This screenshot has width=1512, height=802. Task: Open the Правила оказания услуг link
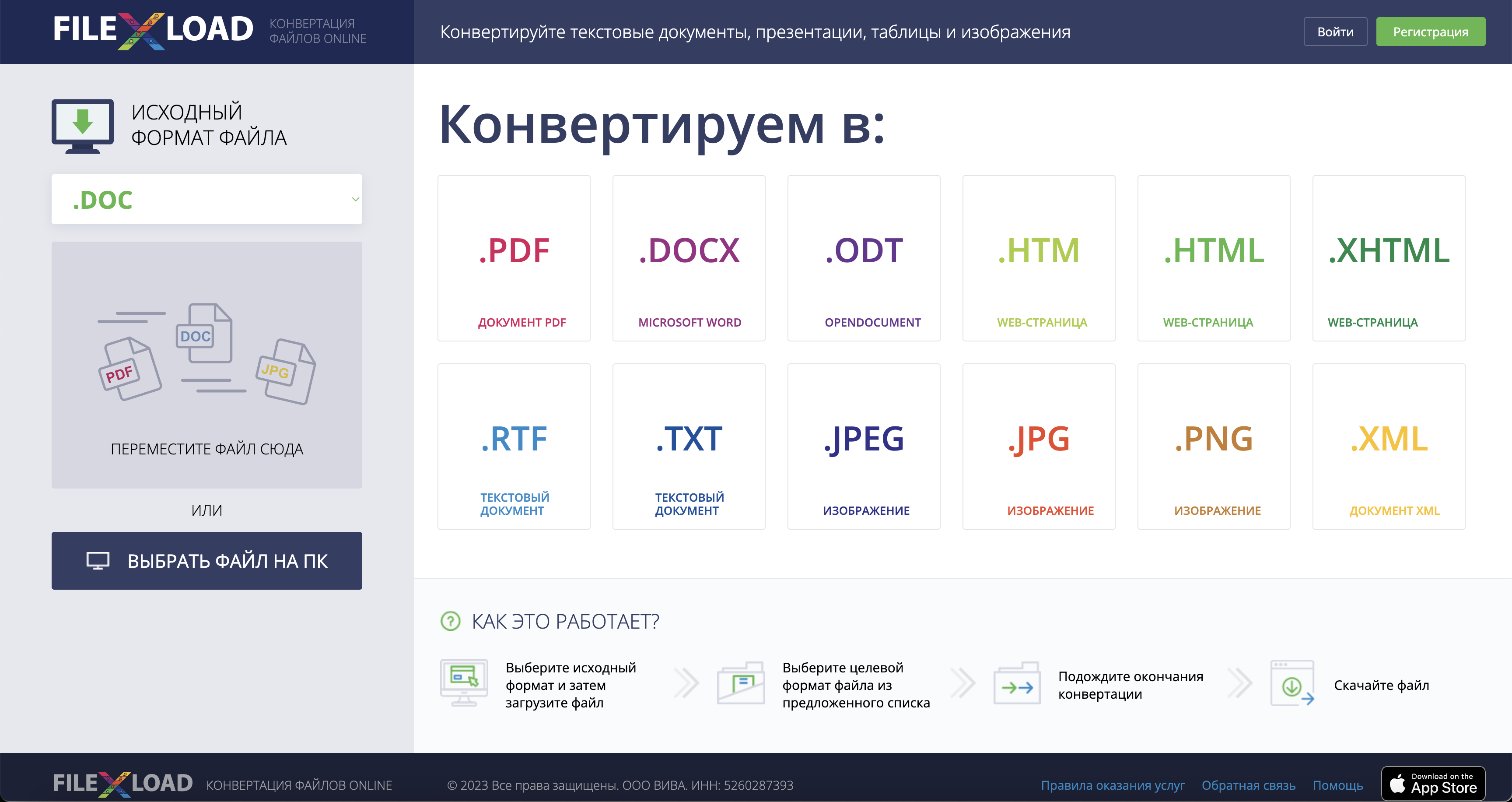(1112, 785)
